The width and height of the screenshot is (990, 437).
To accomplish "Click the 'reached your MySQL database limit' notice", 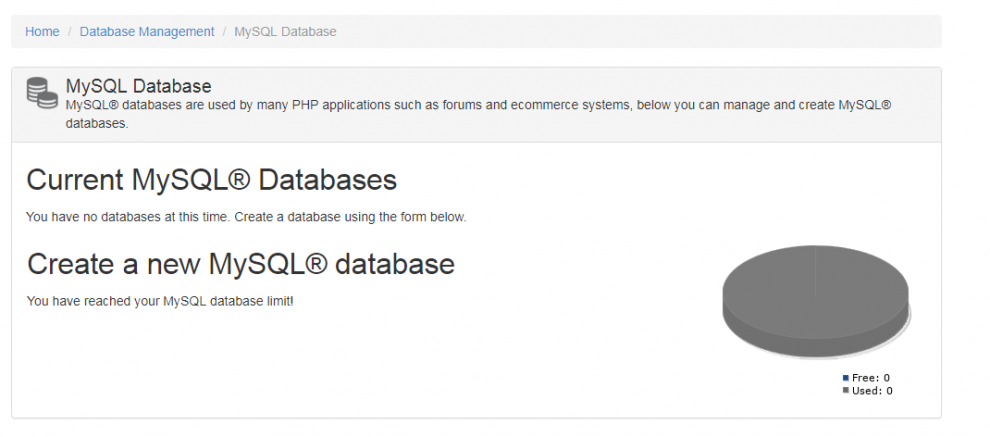I will pyautogui.click(x=160, y=301).
